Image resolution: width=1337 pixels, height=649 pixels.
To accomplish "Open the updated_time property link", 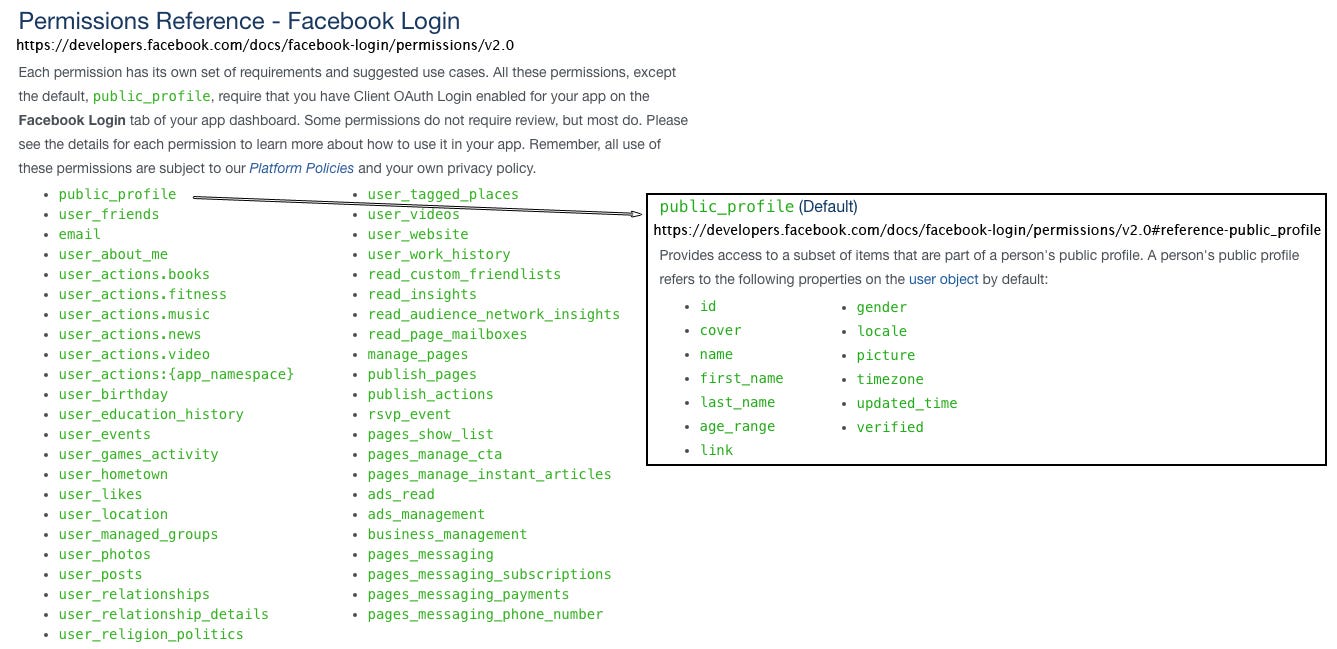I will [907, 403].
